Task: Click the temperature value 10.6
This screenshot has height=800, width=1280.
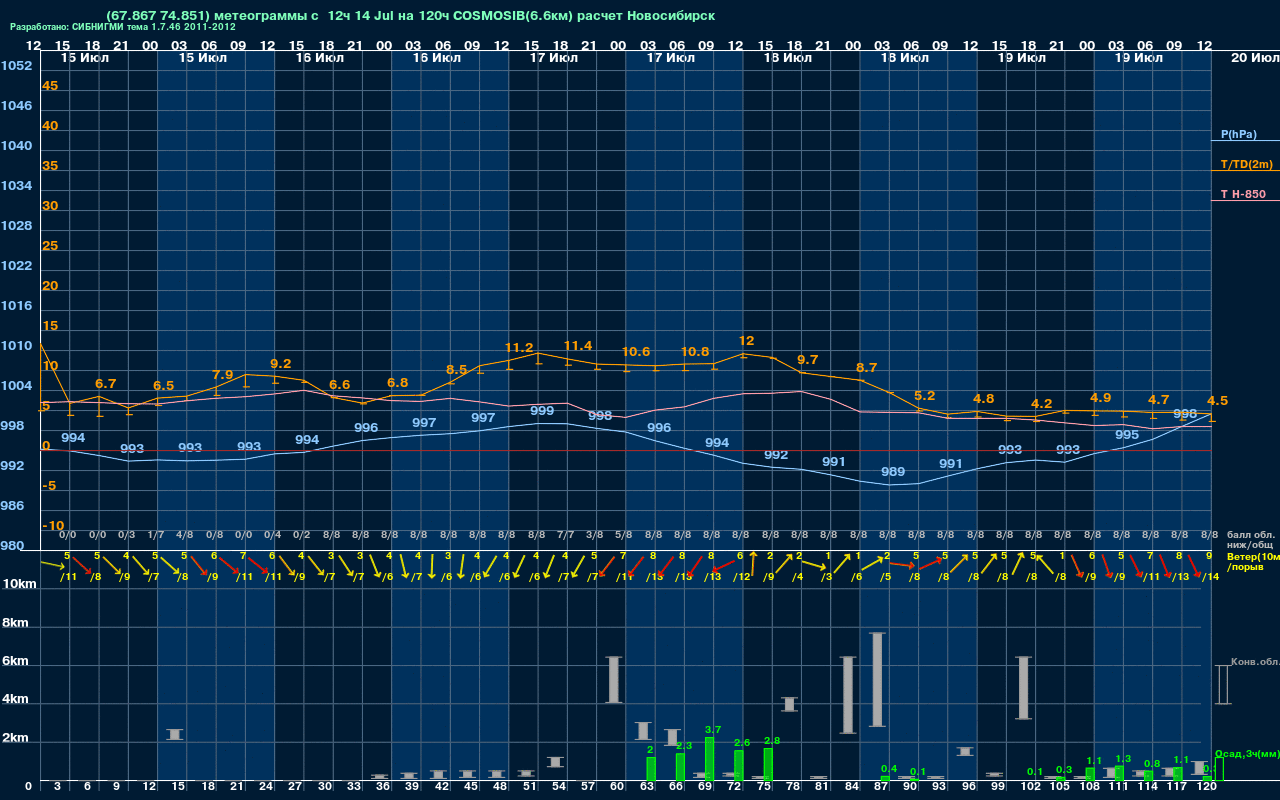Action: pos(636,352)
